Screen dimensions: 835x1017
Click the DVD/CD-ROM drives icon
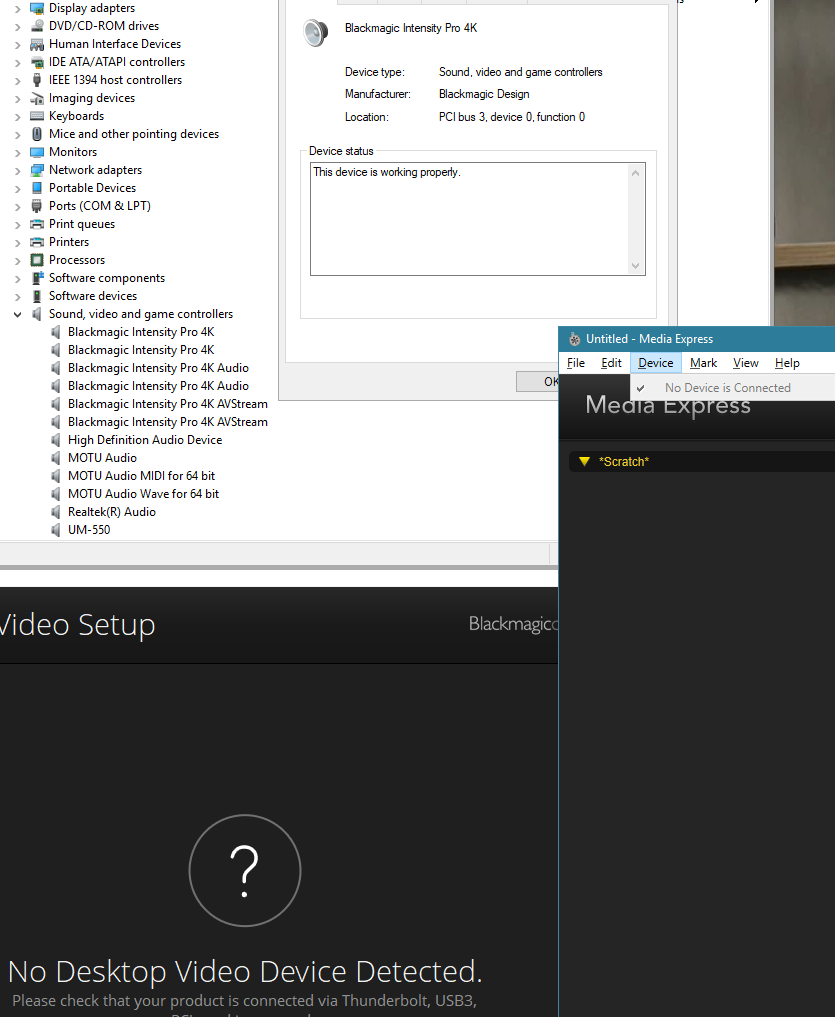click(37, 26)
